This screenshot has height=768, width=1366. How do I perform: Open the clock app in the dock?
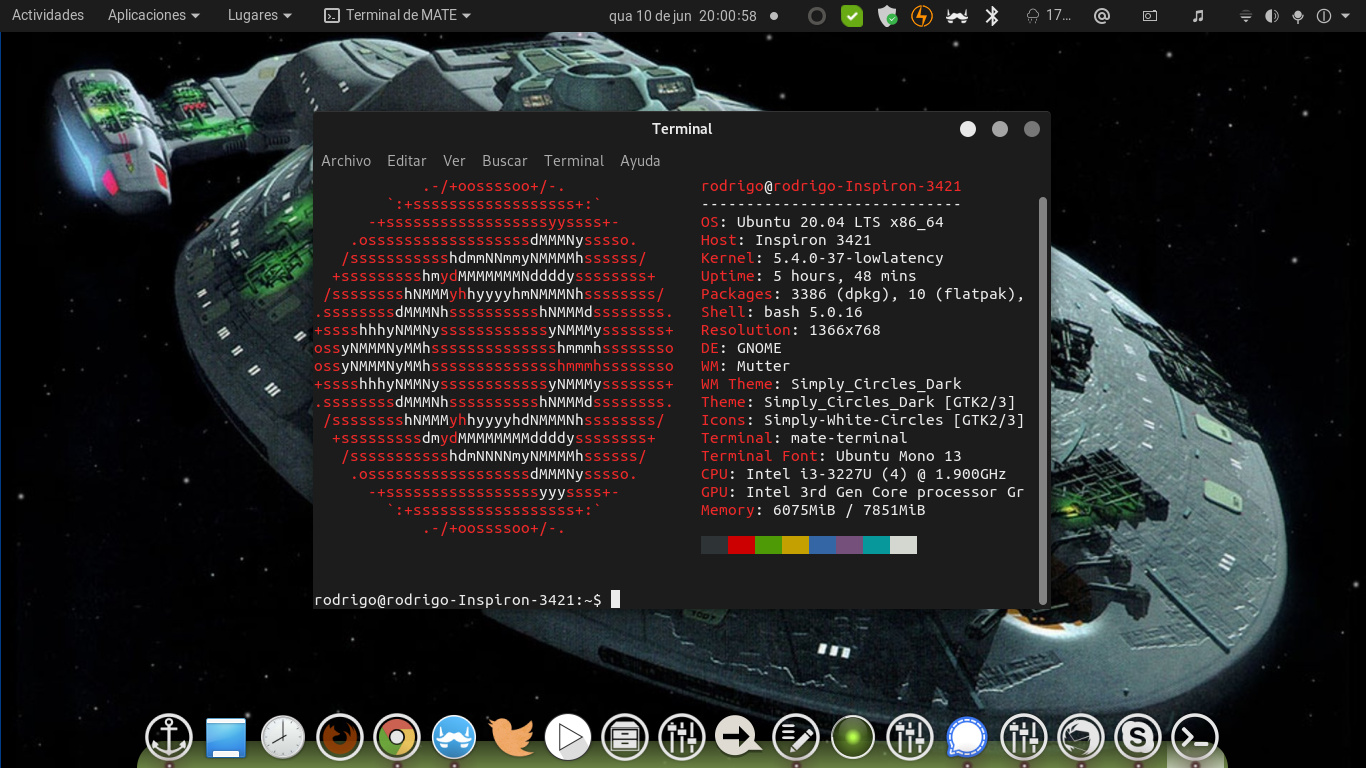pos(283,739)
